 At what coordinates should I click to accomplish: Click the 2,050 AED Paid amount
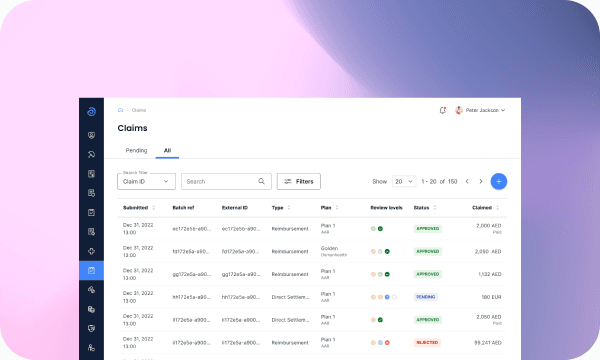click(x=489, y=319)
